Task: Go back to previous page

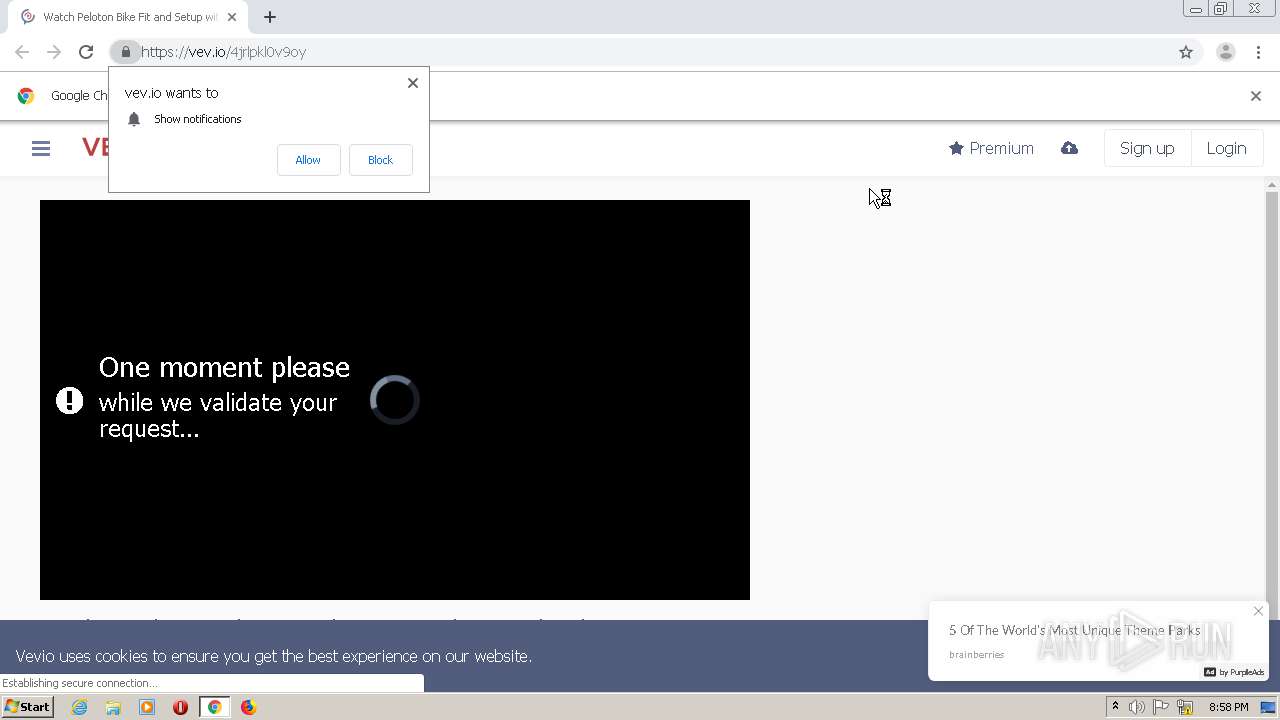Action: (22, 52)
